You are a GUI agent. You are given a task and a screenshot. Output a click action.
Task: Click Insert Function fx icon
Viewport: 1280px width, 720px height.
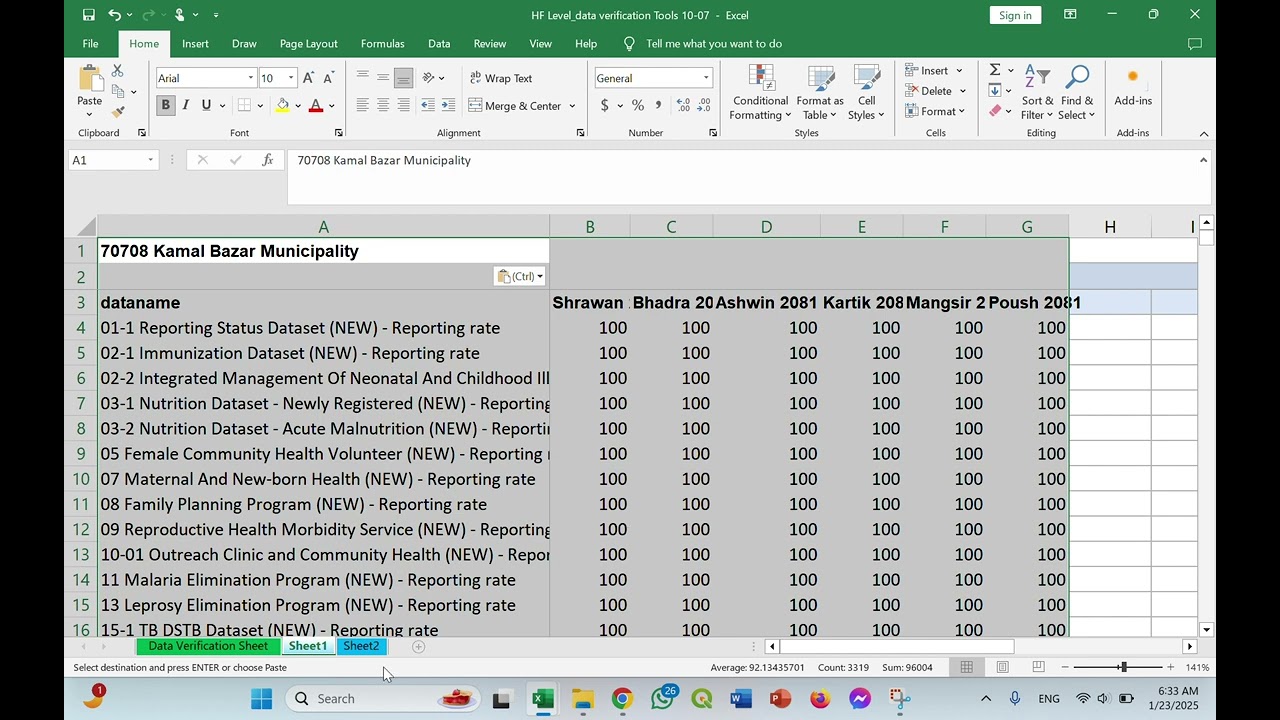coord(267,160)
